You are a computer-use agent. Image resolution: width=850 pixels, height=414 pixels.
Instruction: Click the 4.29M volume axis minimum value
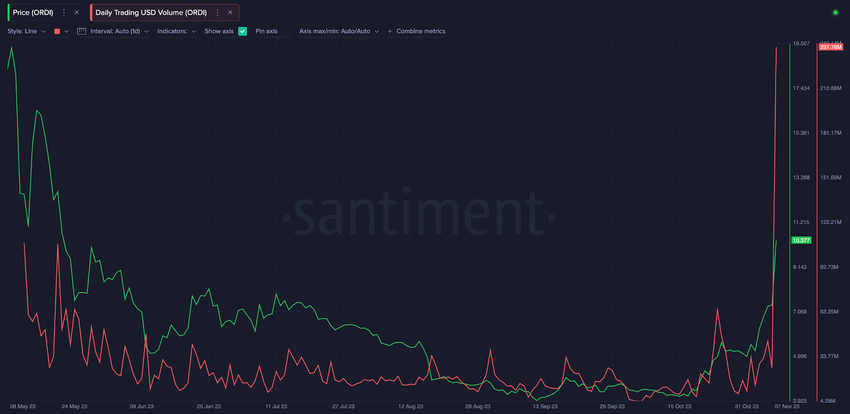(x=829, y=401)
